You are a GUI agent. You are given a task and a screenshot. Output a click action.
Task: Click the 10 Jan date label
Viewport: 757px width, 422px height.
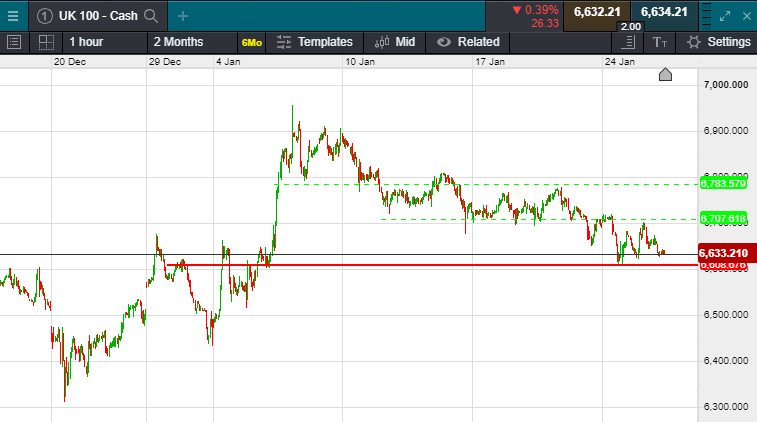(x=360, y=62)
